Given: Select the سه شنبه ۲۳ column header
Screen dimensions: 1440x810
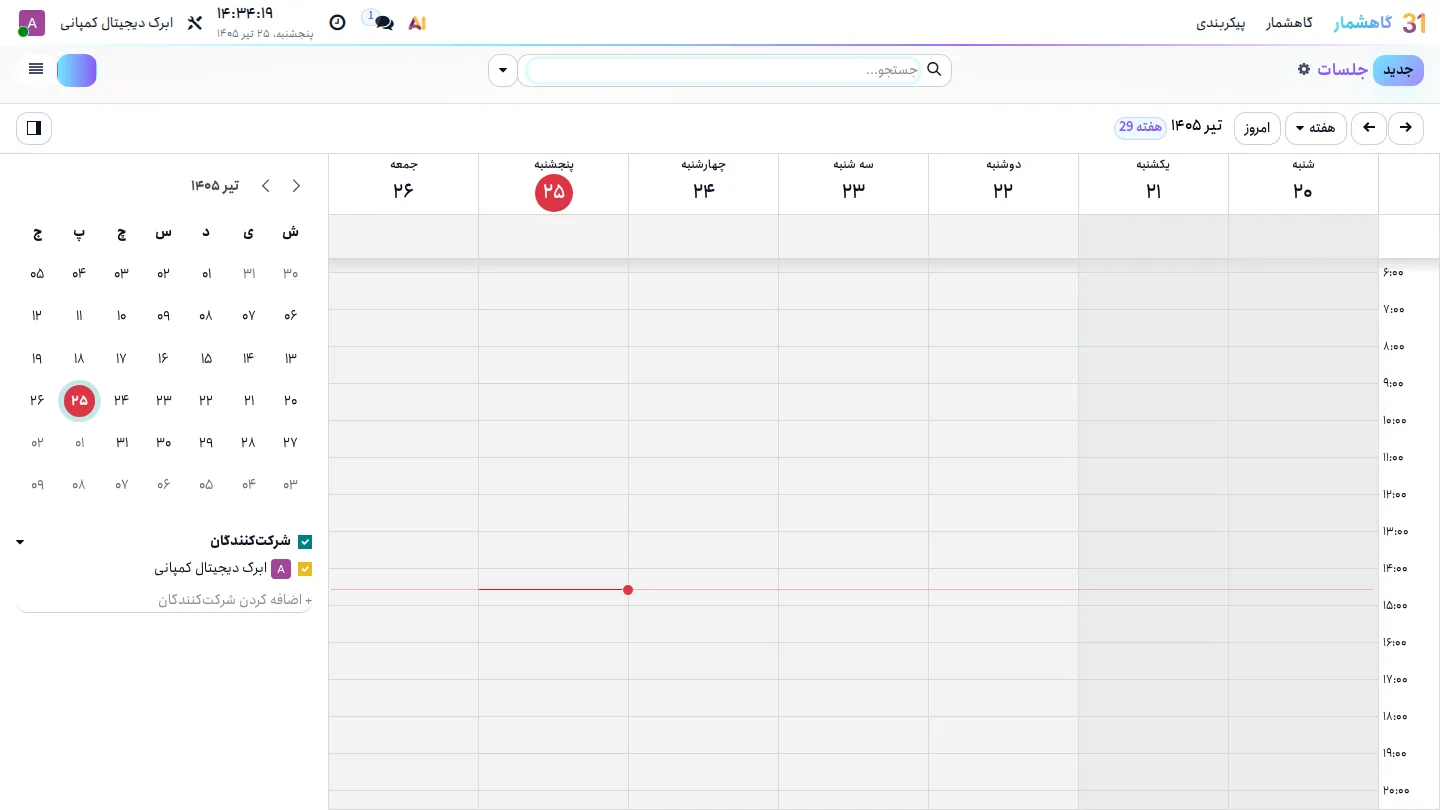Looking at the screenshot, I should coord(853,183).
